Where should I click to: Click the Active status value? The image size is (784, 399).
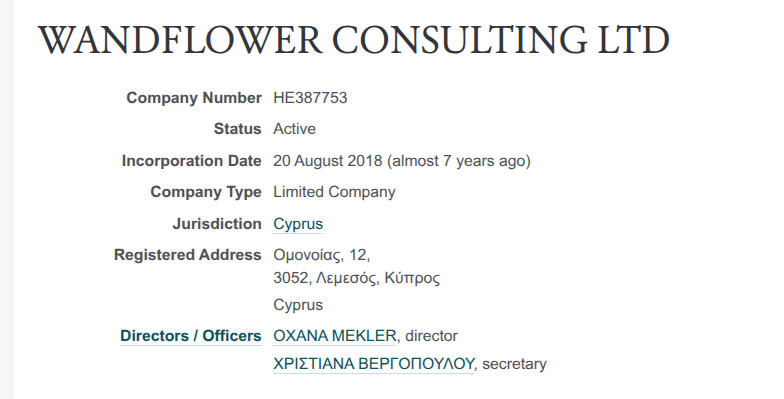294,129
